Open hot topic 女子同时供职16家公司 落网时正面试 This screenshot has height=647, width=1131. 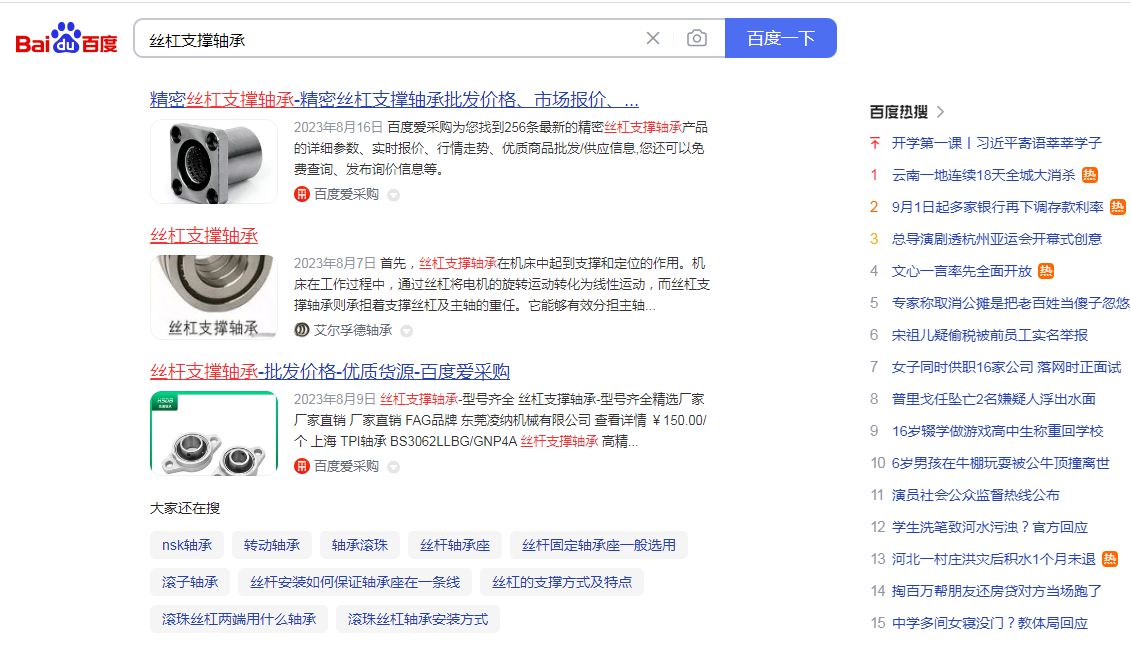1006,367
